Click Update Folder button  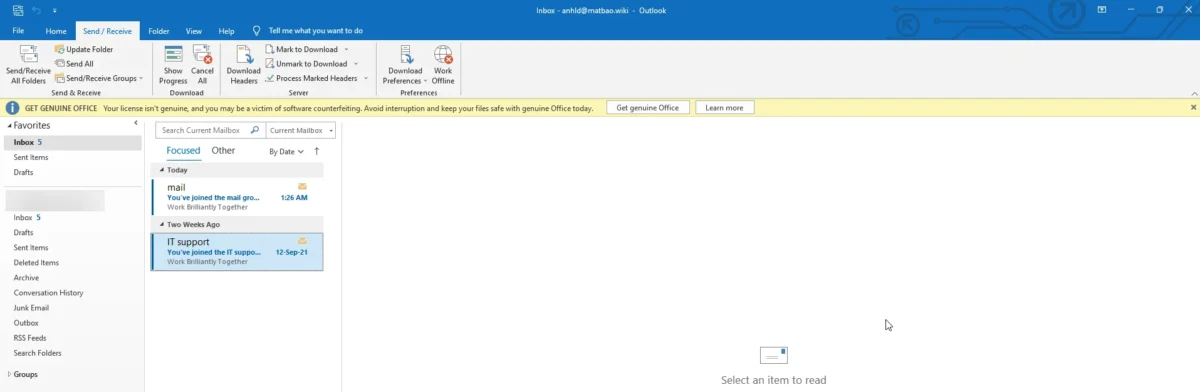(x=84, y=49)
